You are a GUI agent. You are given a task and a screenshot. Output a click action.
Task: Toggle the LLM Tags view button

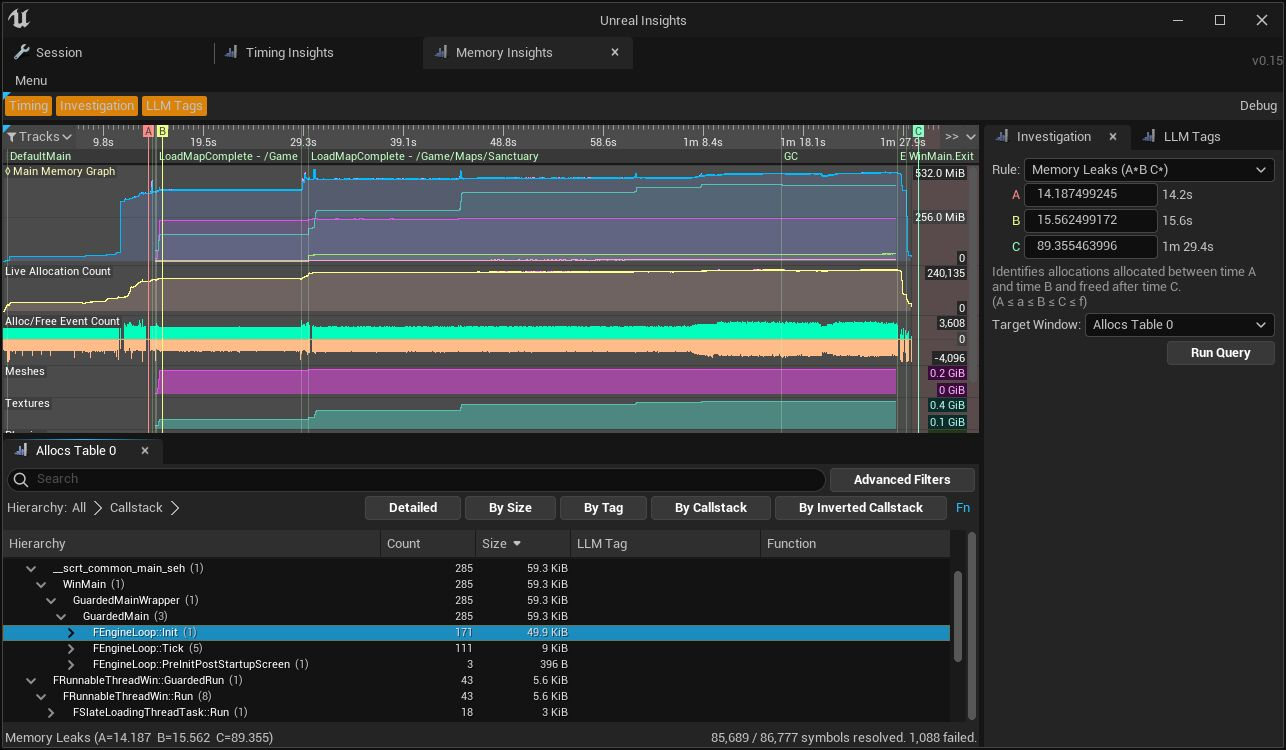pyautogui.click(x=174, y=106)
